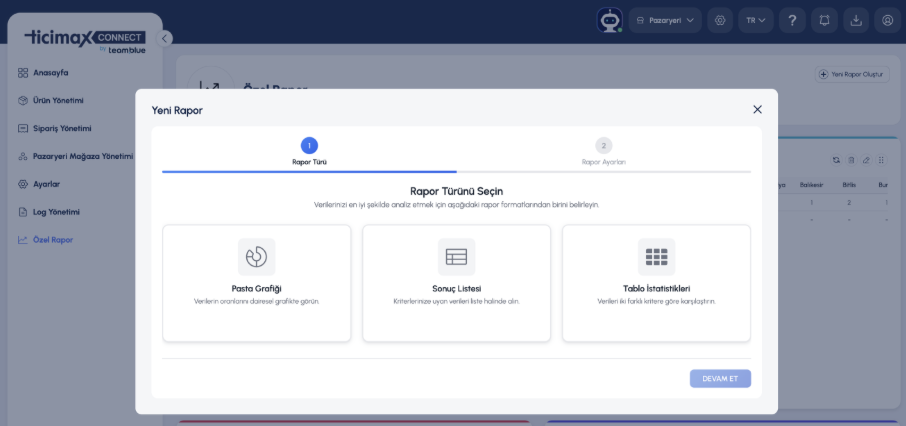Select step 2 Rapor Ayarları
The image size is (906, 426).
tap(603, 151)
